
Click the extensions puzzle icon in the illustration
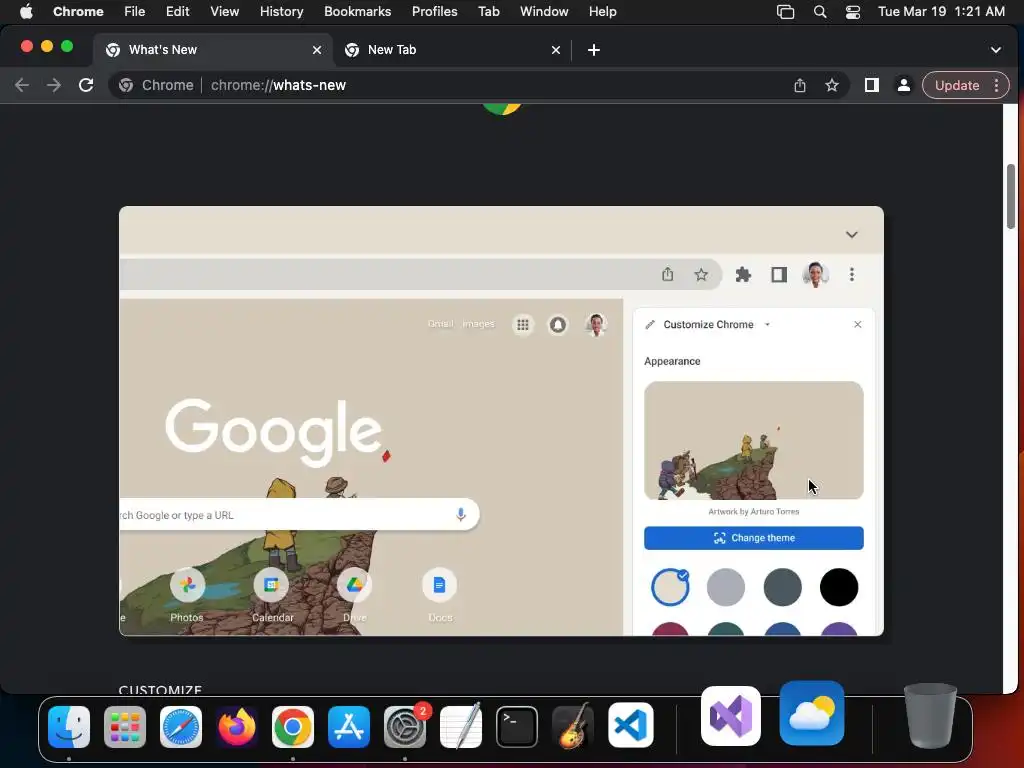pos(743,274)
